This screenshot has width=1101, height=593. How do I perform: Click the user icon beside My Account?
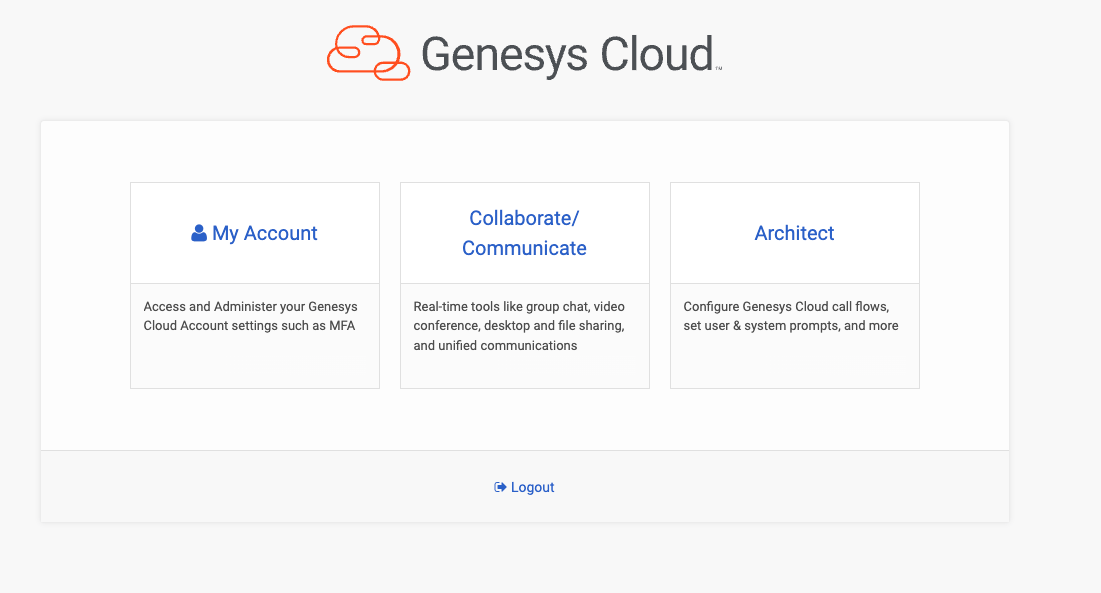point(199,233)
